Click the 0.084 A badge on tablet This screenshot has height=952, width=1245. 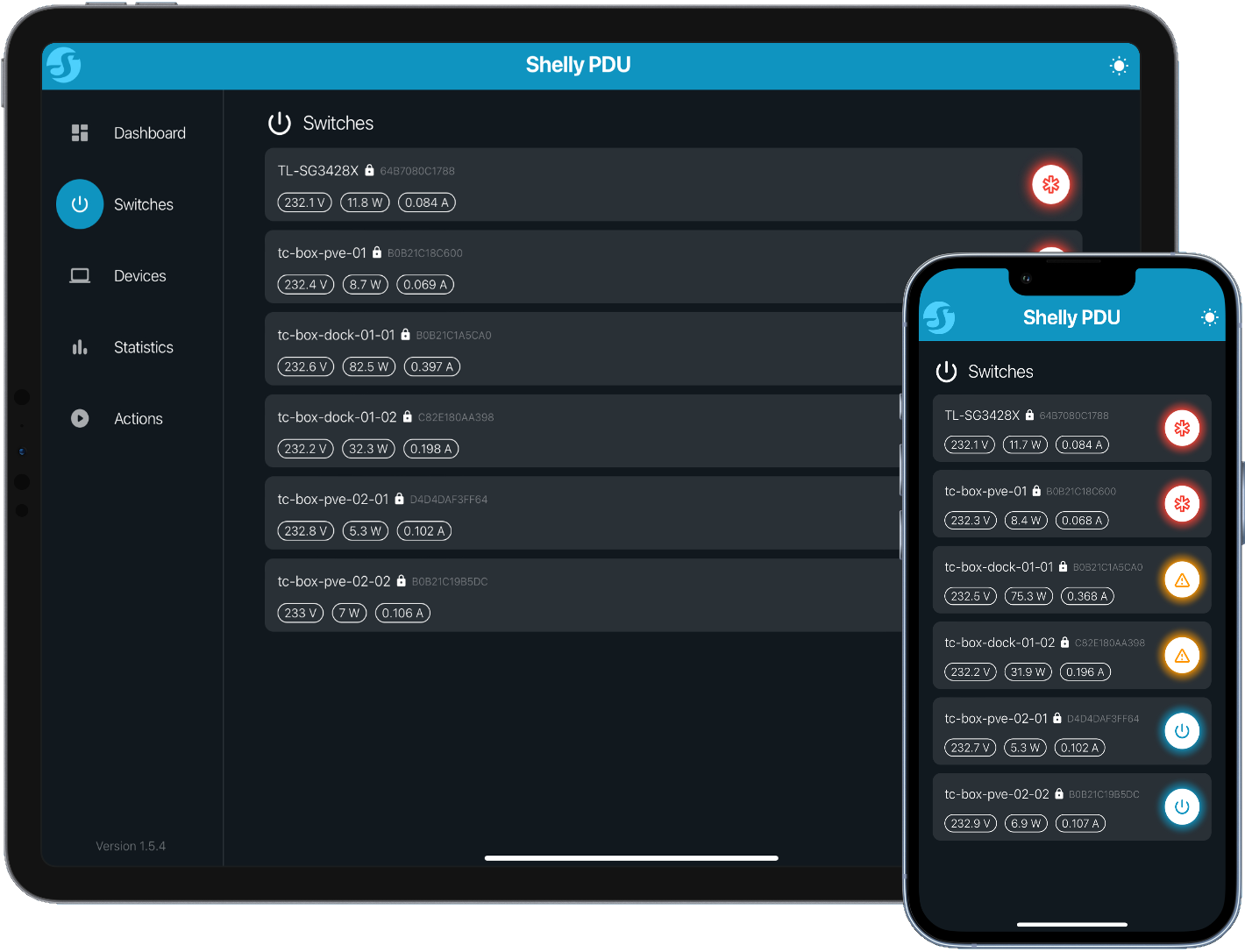pyautogui.click(x=427, y=202)
